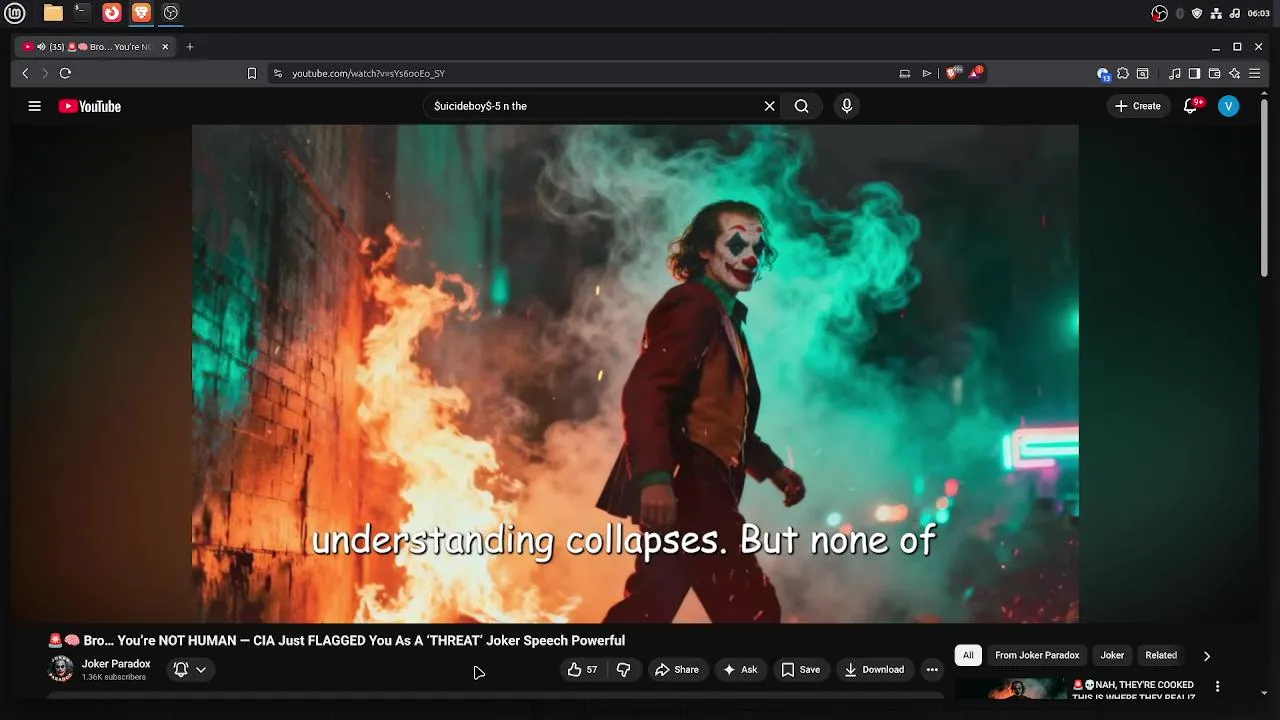This screenshot has width=1280, height=720.
Task: Search with voice microphone button
Action: [x=847, y=106]
